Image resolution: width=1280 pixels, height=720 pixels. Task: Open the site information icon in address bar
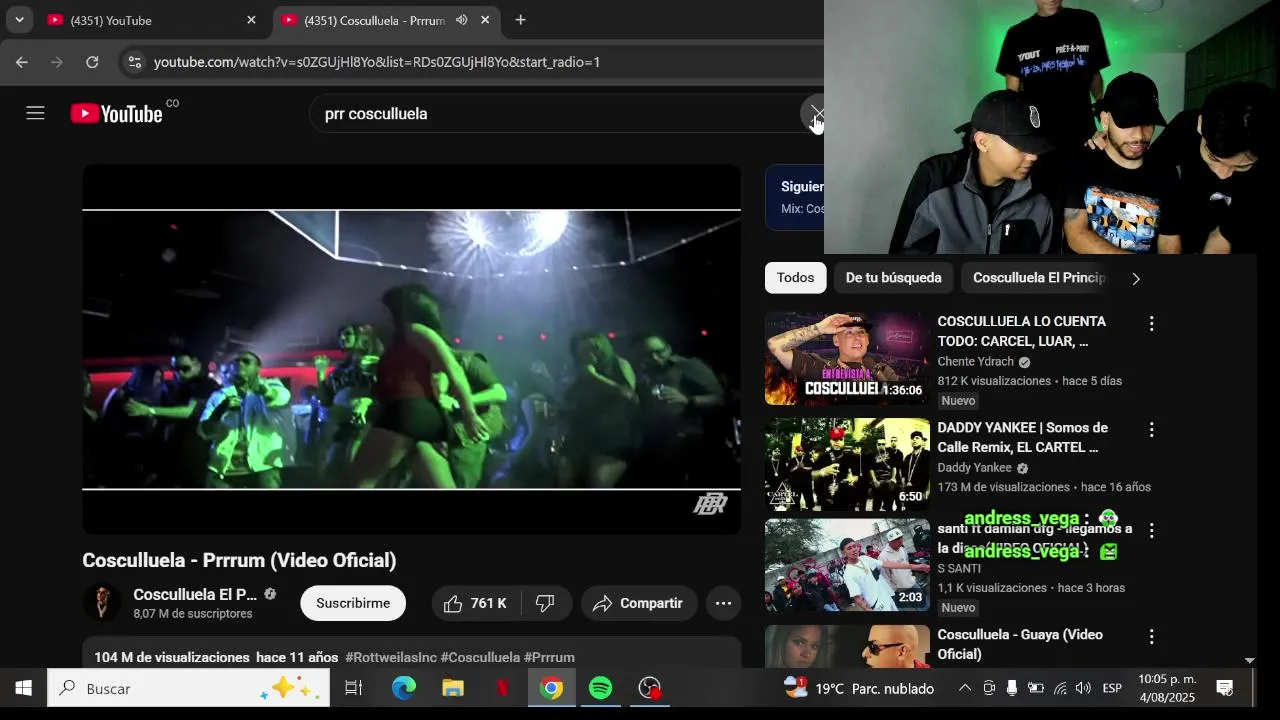pos(133,62)
